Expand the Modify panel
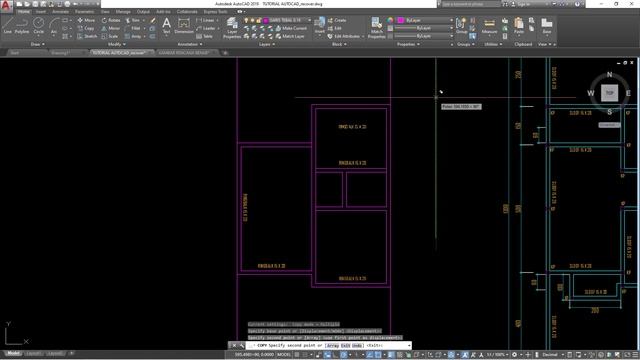This screenshot has width=640, height=360. point(116,44)
